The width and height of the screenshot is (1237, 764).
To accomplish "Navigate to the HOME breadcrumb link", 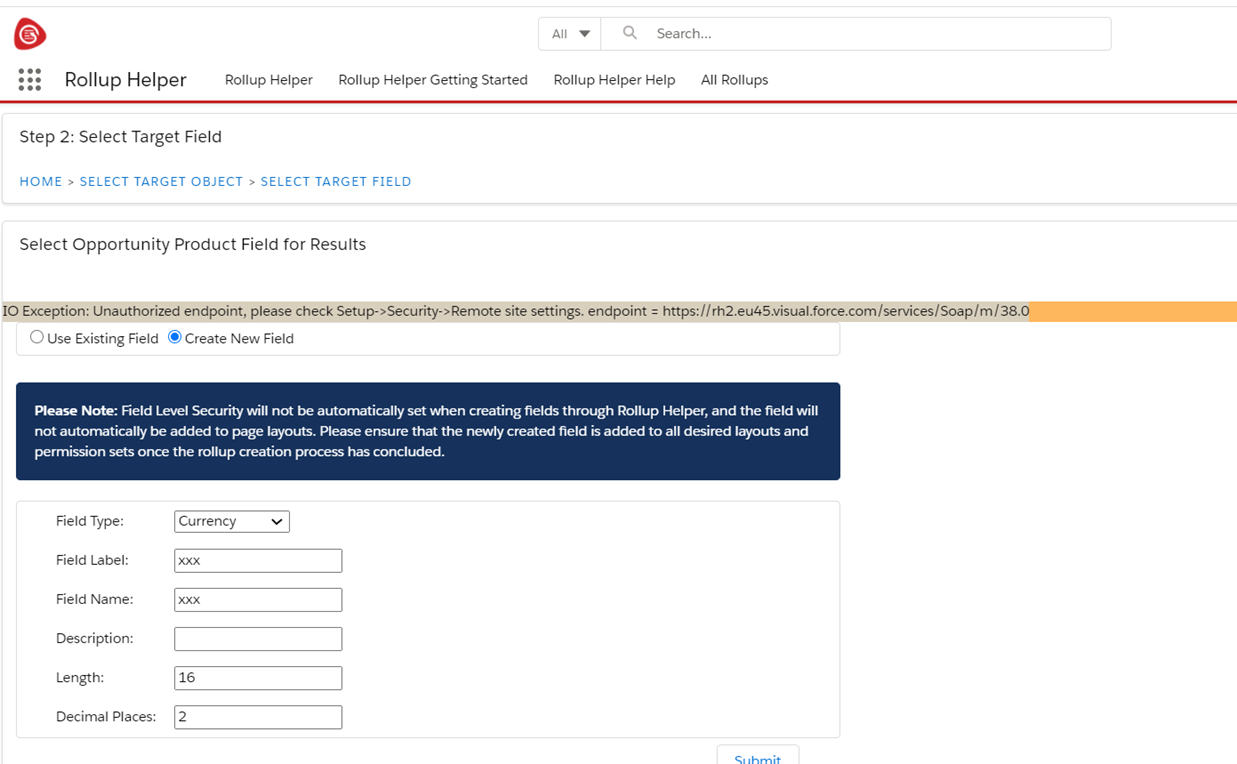I will (40, 181).
